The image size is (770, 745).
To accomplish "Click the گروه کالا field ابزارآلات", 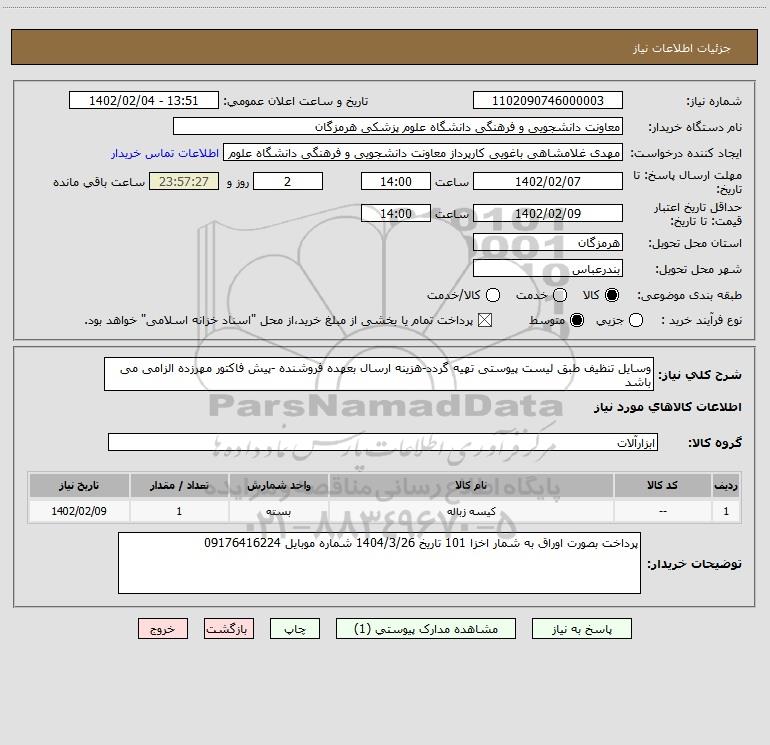I will [x=383, y=442].
